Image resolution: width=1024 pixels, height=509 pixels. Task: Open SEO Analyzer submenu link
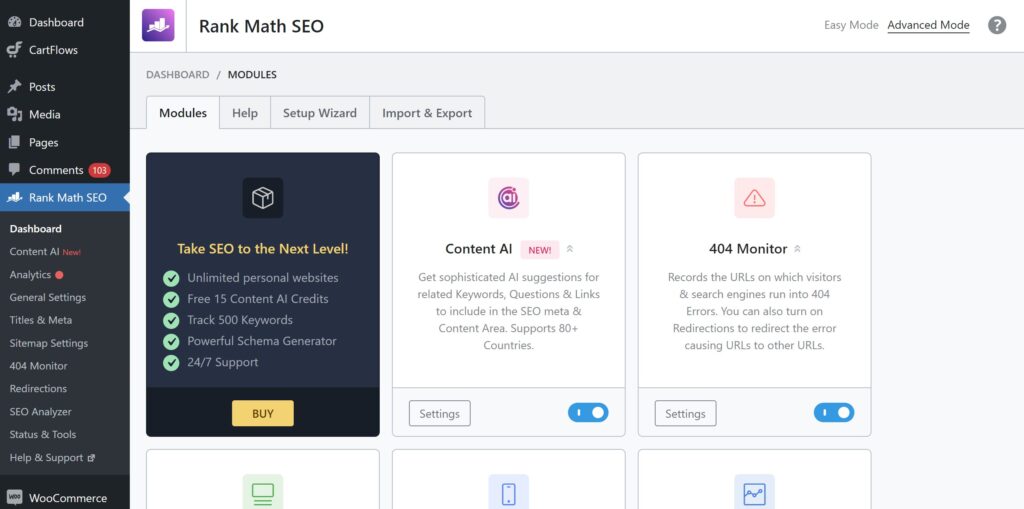[x=40, y=412]
